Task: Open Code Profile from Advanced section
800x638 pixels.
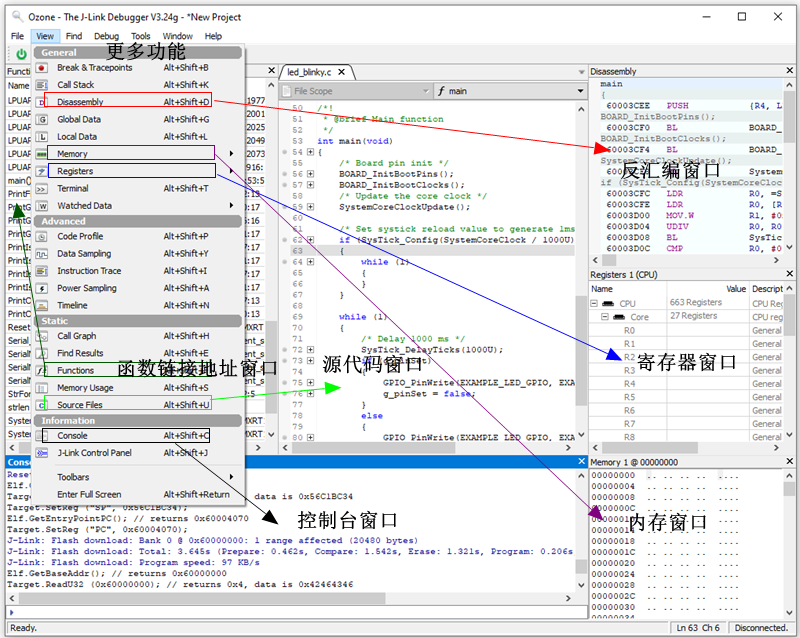Action: pos(79,236)
